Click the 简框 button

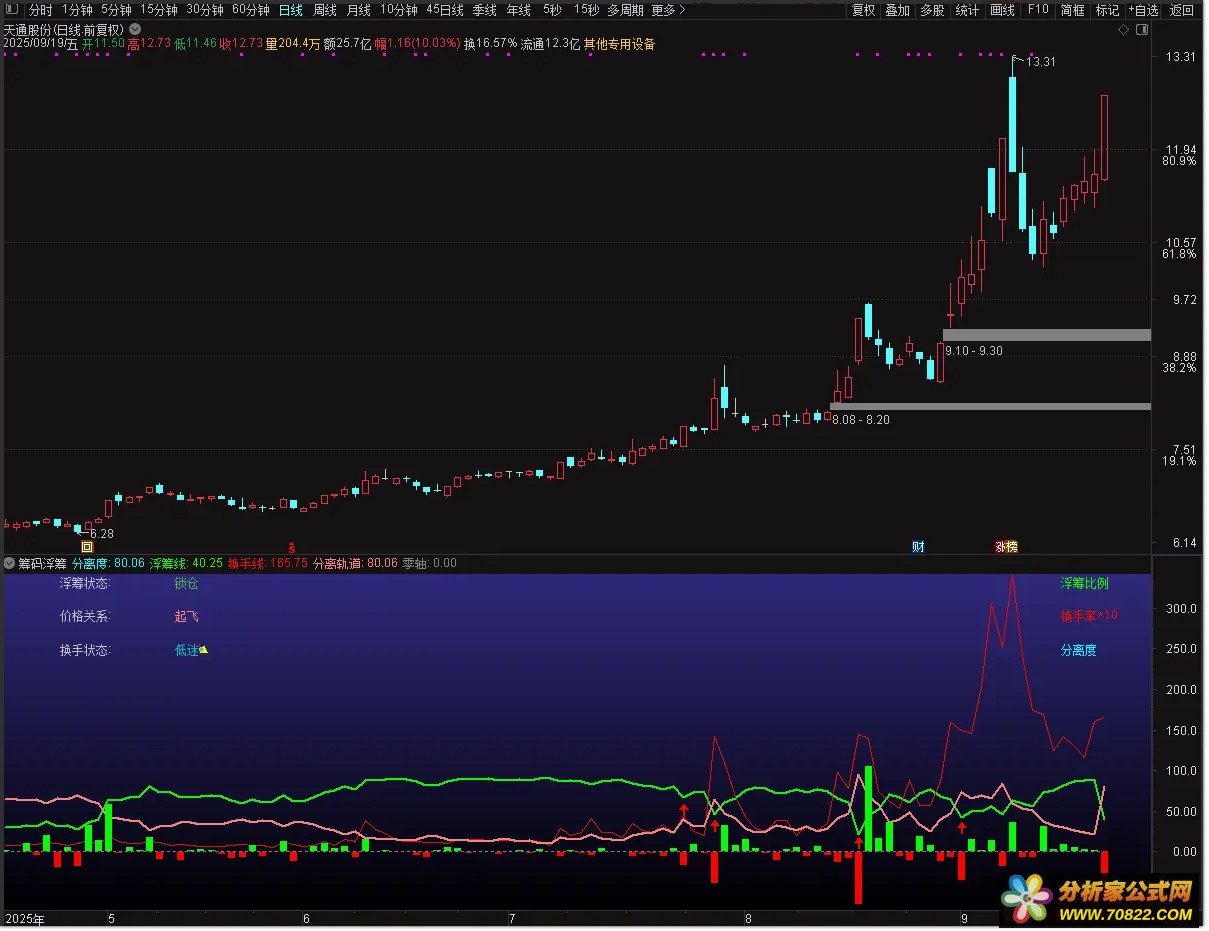coord(1073,10)
